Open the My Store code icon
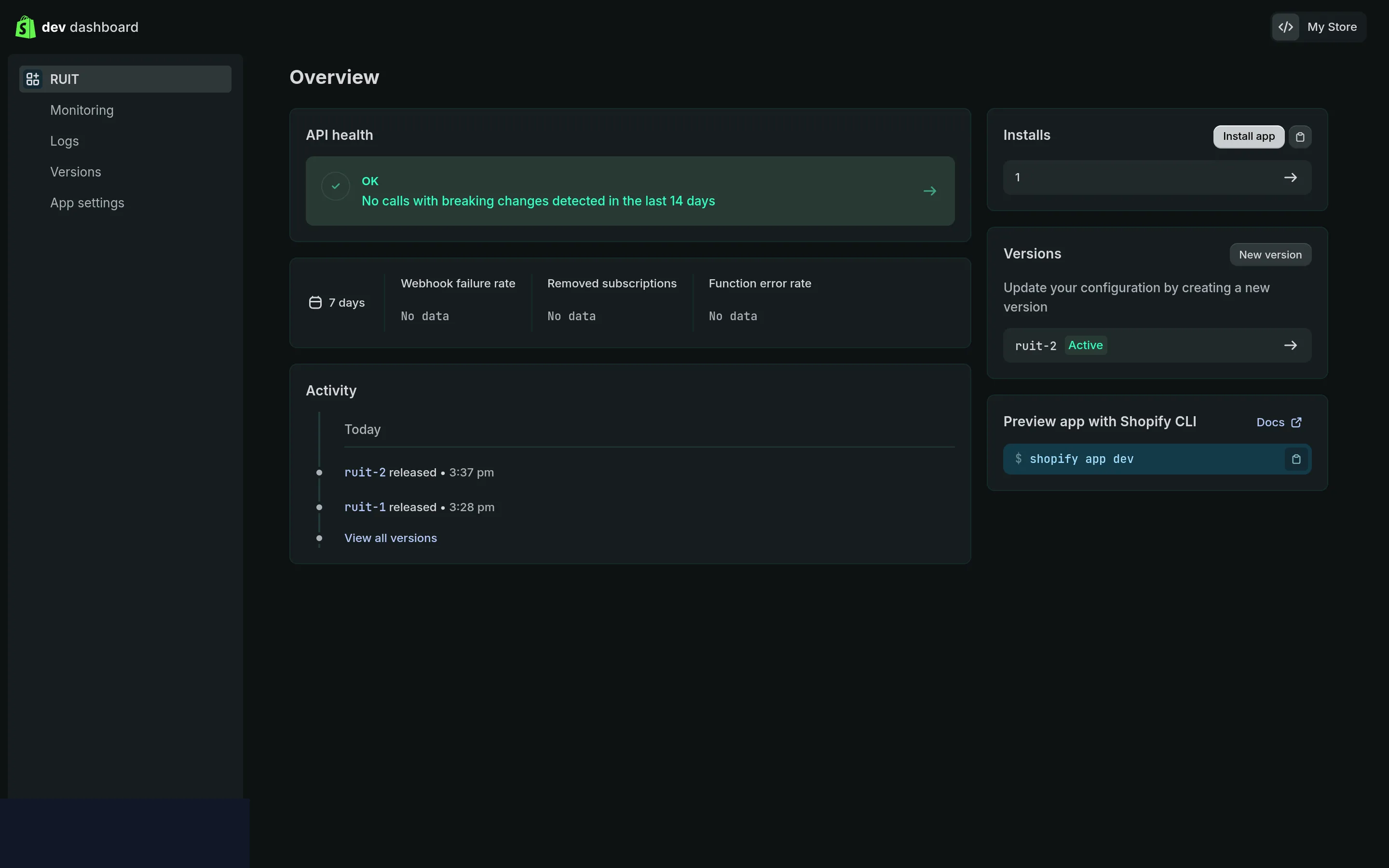The height and width of the screenshot is (868, 1389). [1286, 27]
